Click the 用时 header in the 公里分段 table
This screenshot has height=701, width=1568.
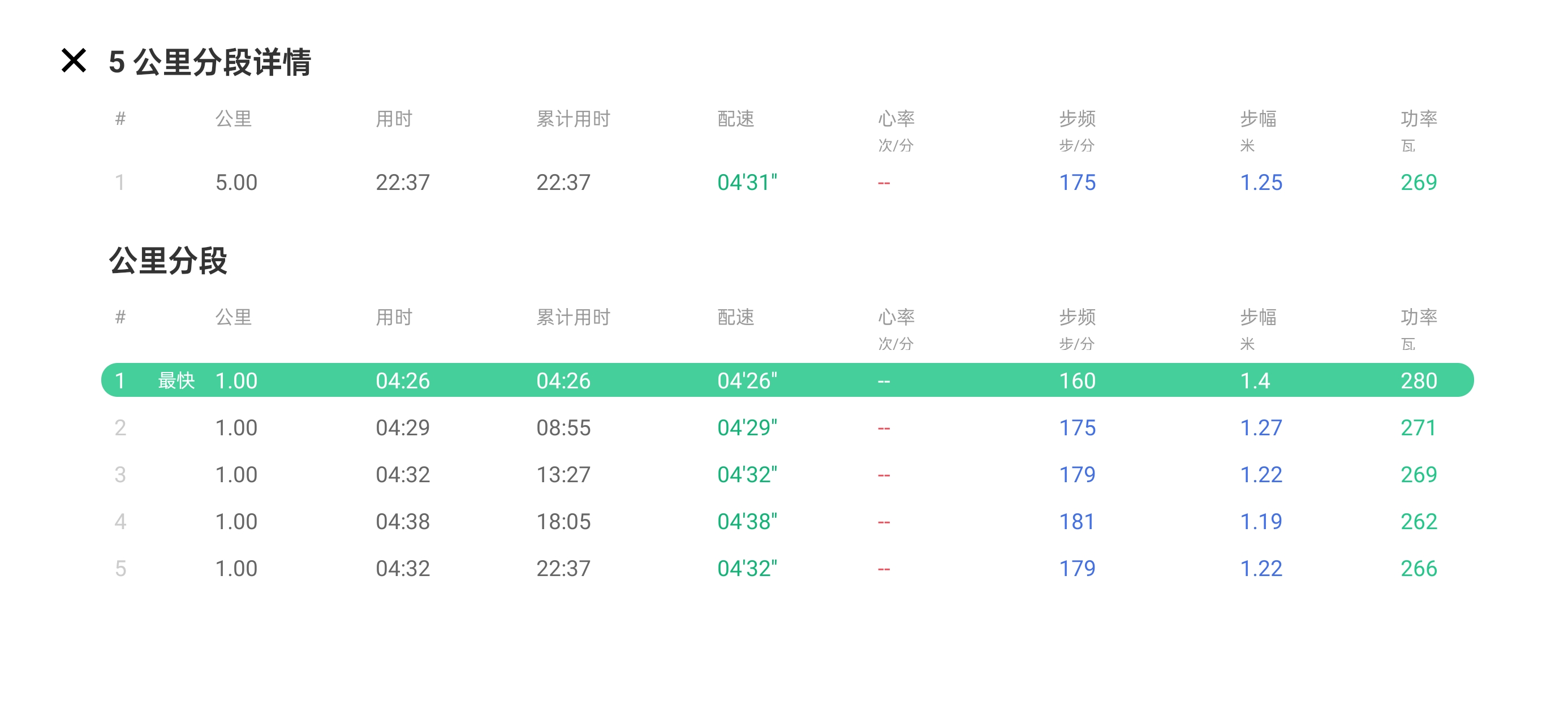click(394, 317)
